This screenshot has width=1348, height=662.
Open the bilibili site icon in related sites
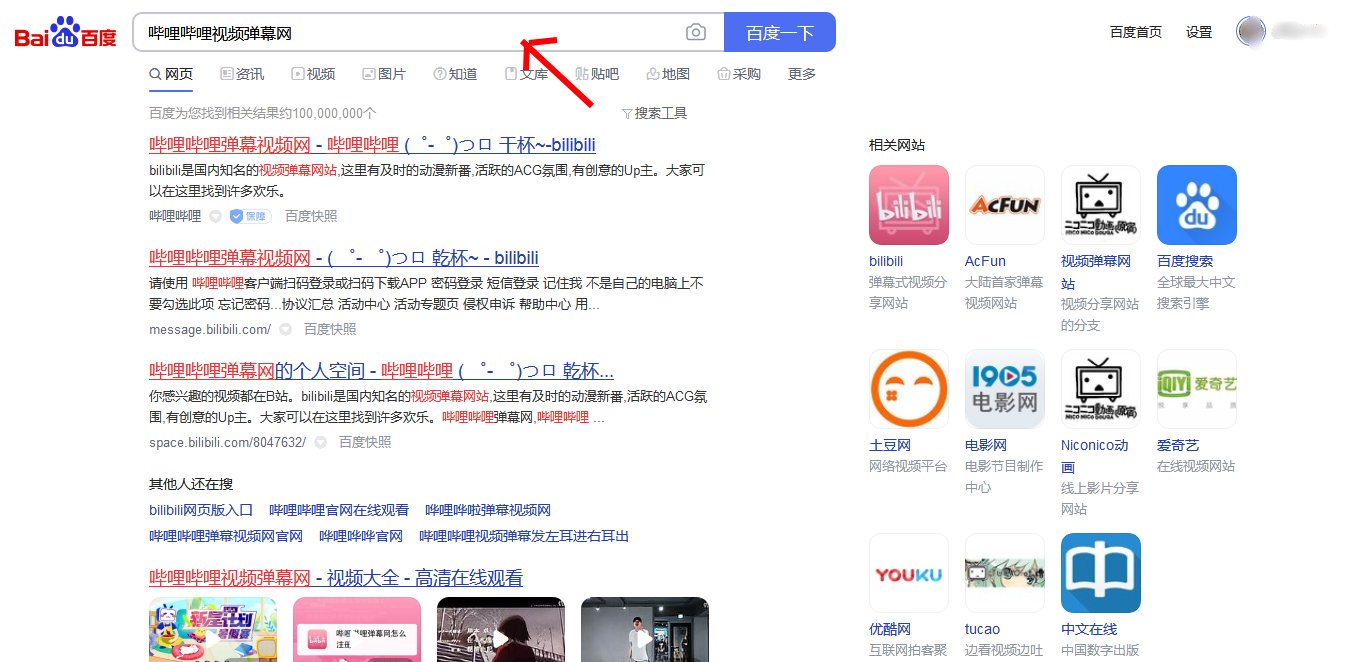(908, 204)
